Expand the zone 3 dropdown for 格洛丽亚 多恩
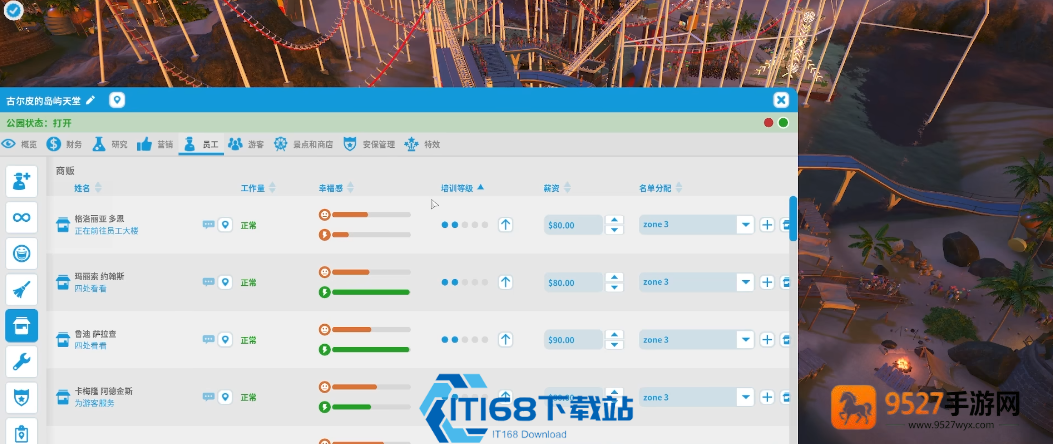 [745, 225]
